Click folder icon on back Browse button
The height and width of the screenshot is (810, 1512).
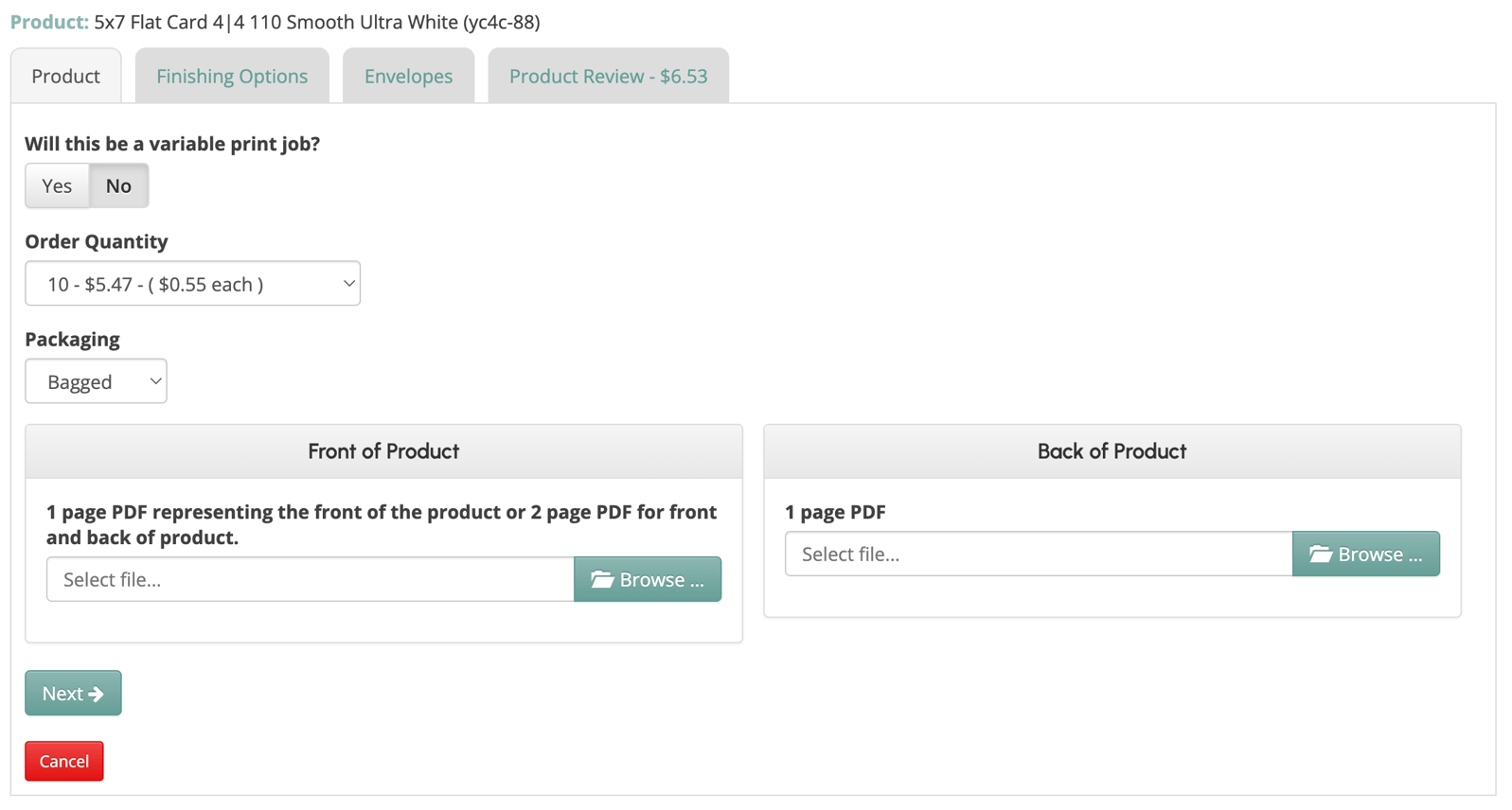coord(1321,554)
